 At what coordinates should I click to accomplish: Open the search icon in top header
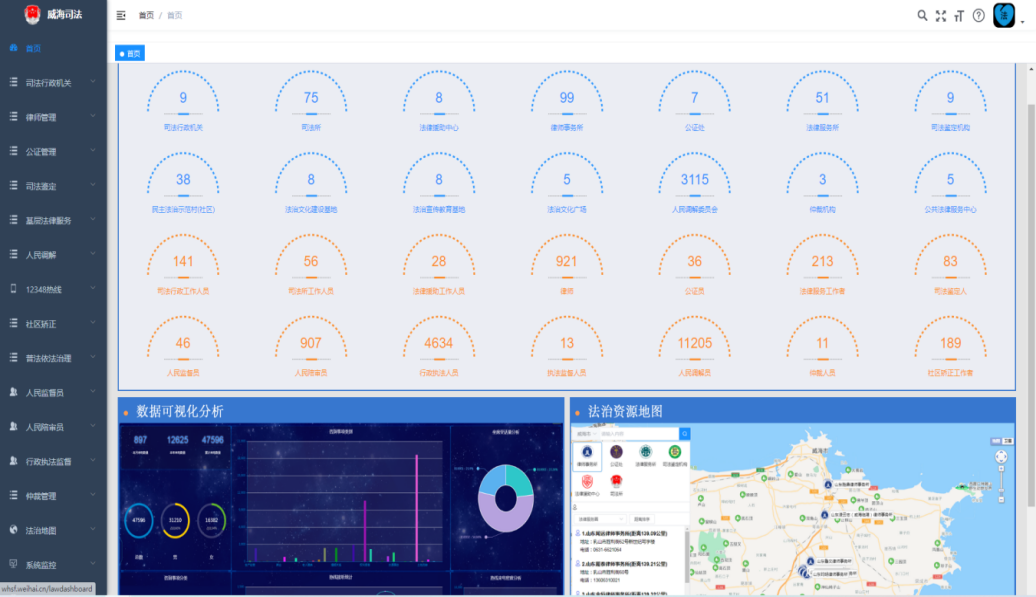coord(922,15)
